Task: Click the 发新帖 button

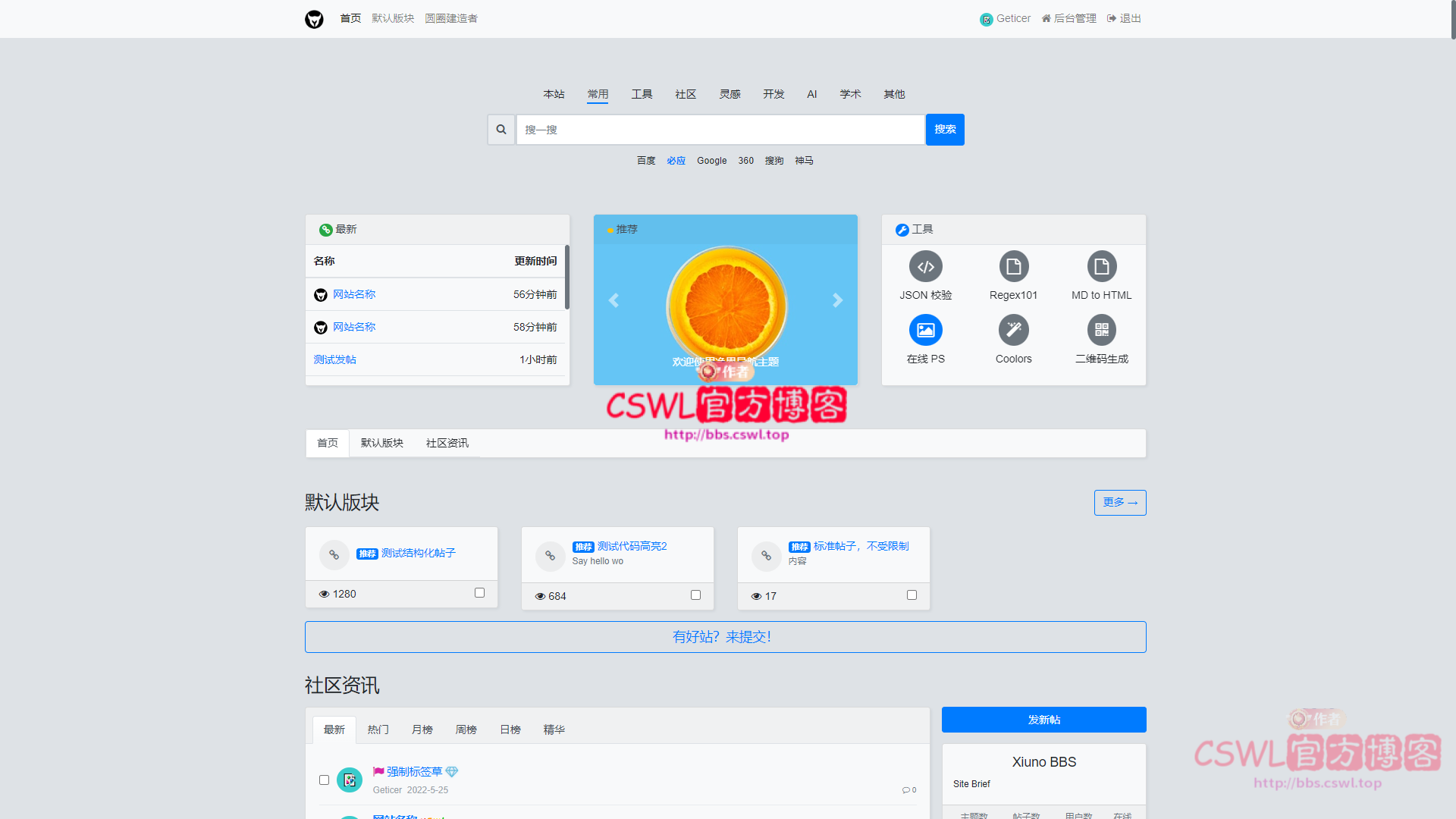Action: tap(1043, 720)
